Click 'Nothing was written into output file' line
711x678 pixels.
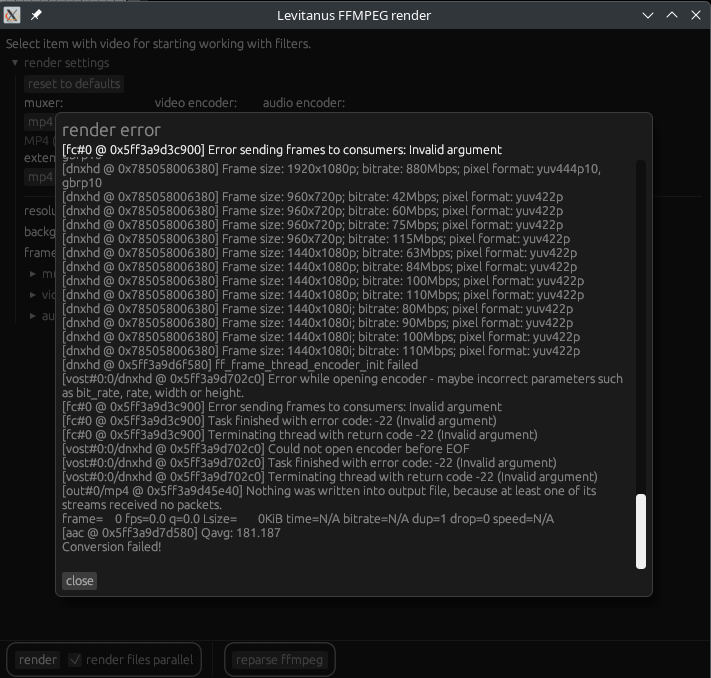point(329,498)
